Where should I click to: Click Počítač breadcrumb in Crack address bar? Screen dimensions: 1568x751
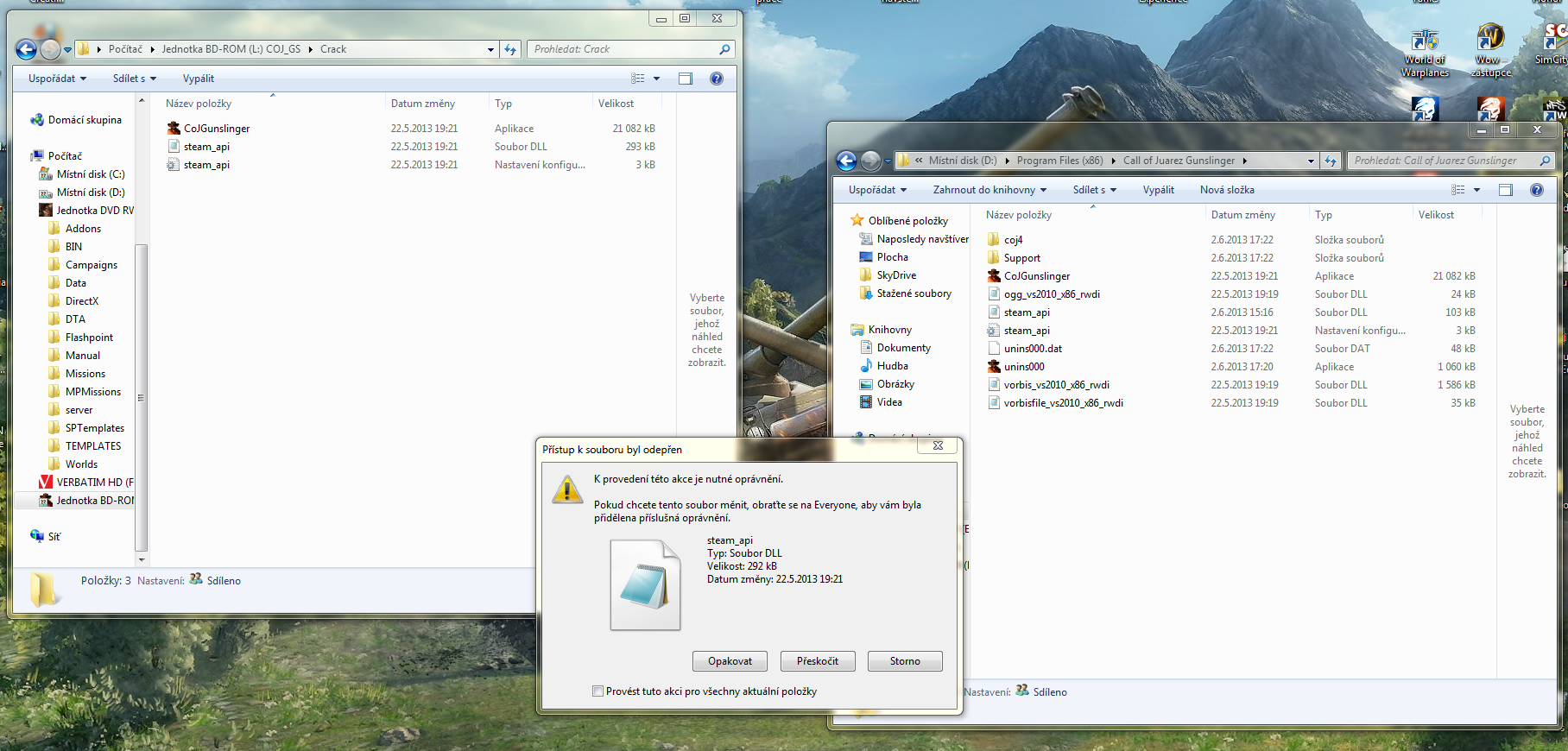point(125,49)
